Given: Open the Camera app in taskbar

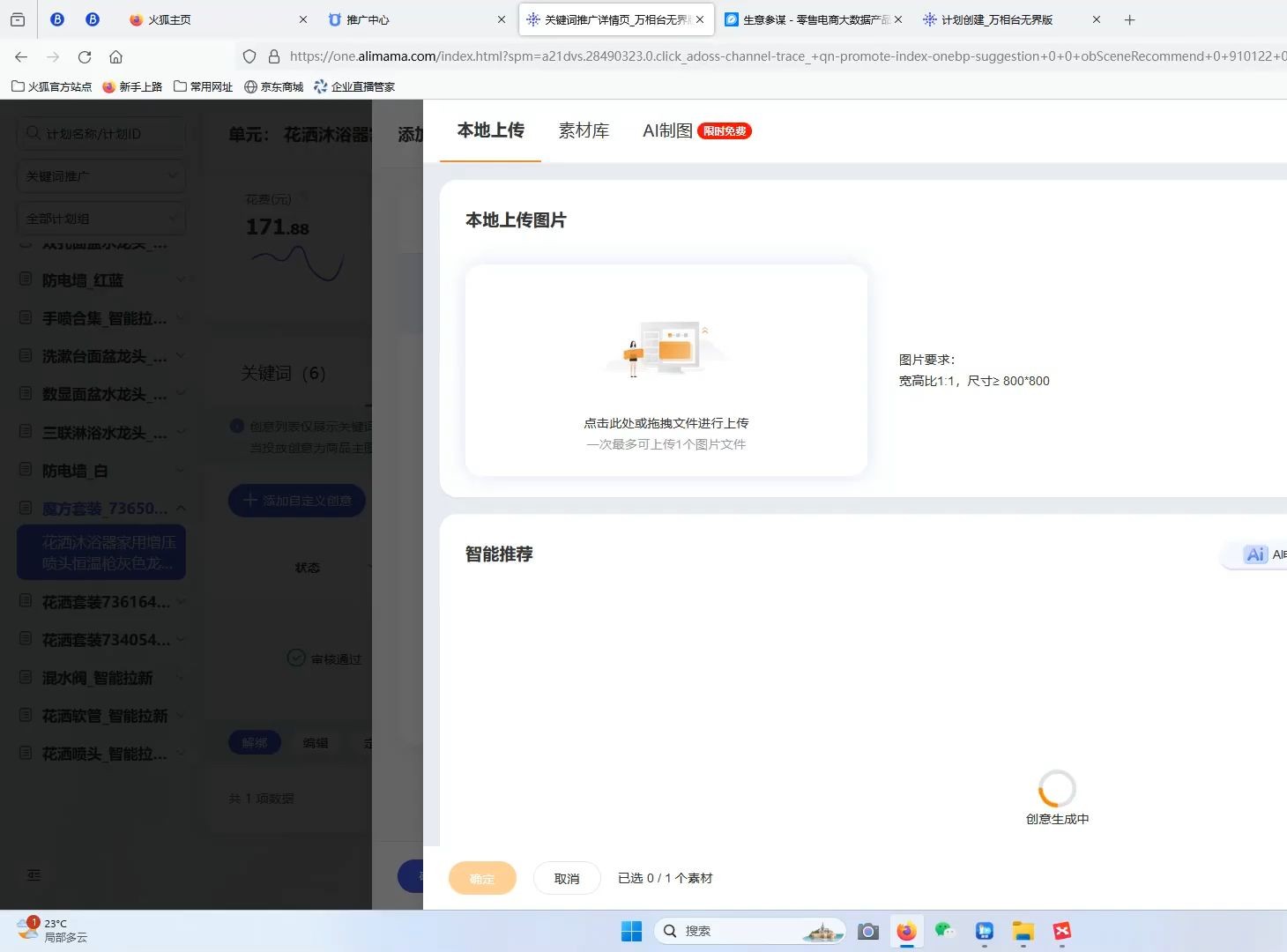Looking at the screenshot, I should coord(868,931).
